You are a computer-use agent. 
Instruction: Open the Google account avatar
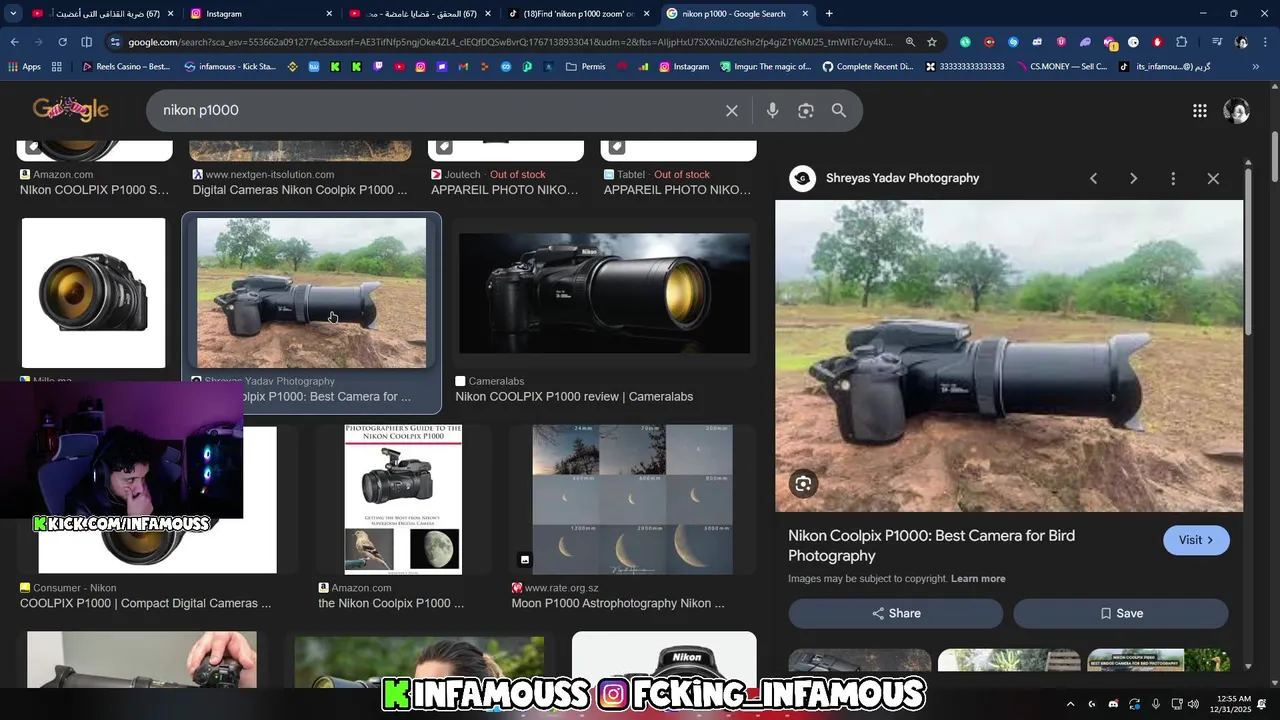(1237, 111)
